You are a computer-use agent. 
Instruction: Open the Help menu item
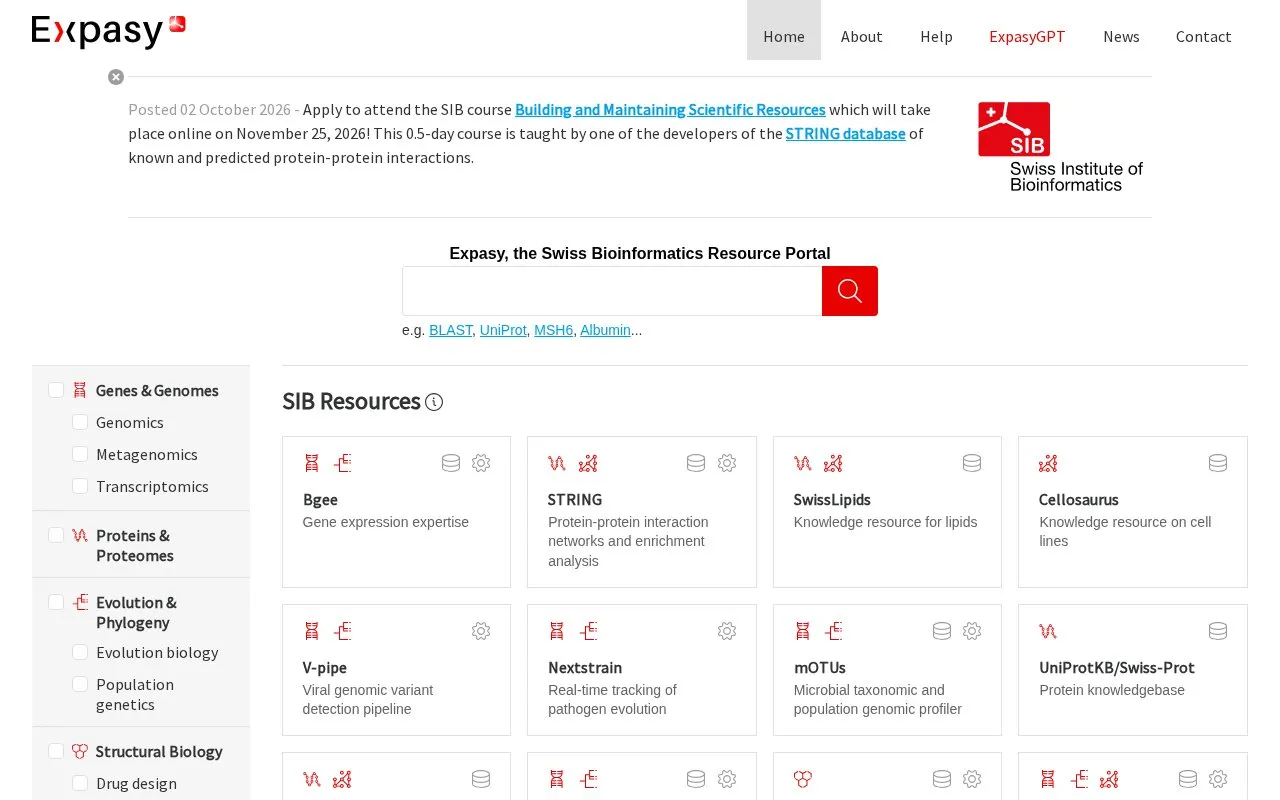(936, 36)
